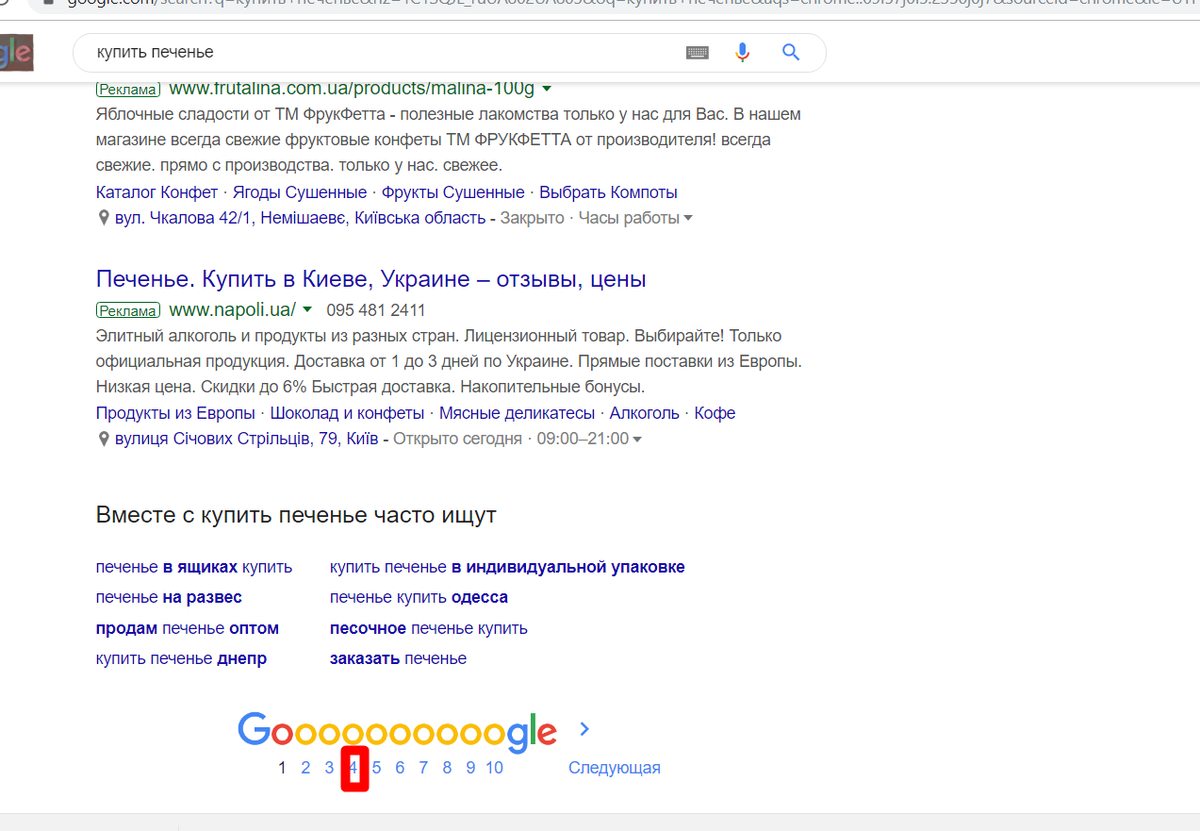Search related: печенье в ящиках купить
This screenshot has height=831, width=1200.
194,567
